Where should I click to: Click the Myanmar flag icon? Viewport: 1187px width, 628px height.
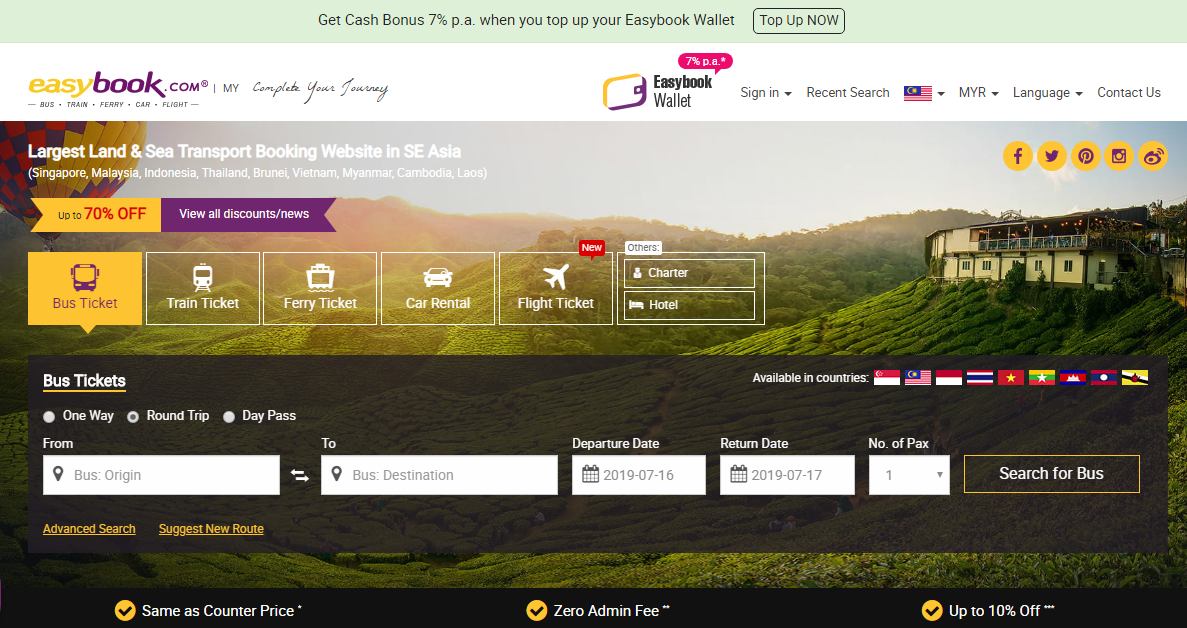tap(1042, 378)
